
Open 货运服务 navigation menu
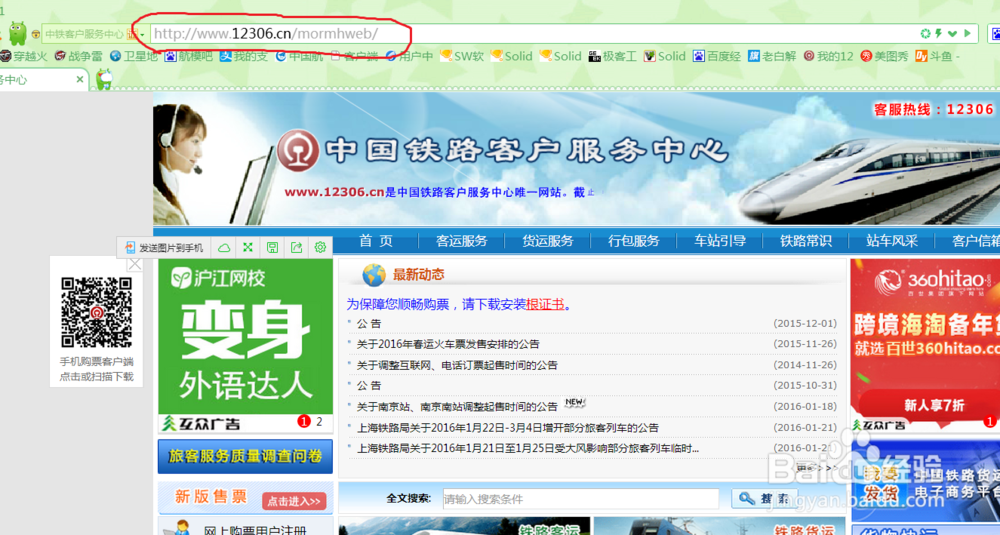tap(547, 241)
